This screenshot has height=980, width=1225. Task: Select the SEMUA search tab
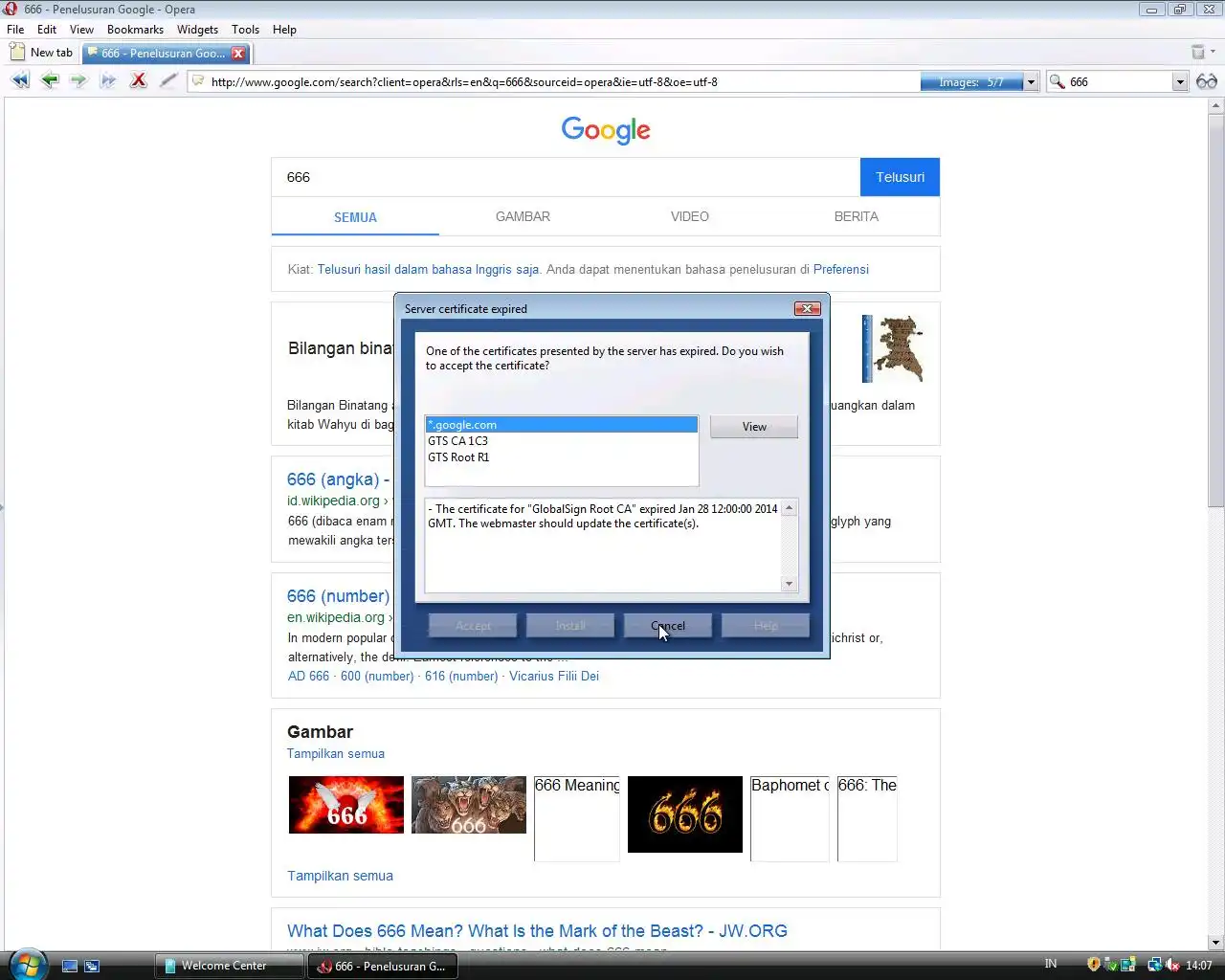coord(355,217)
